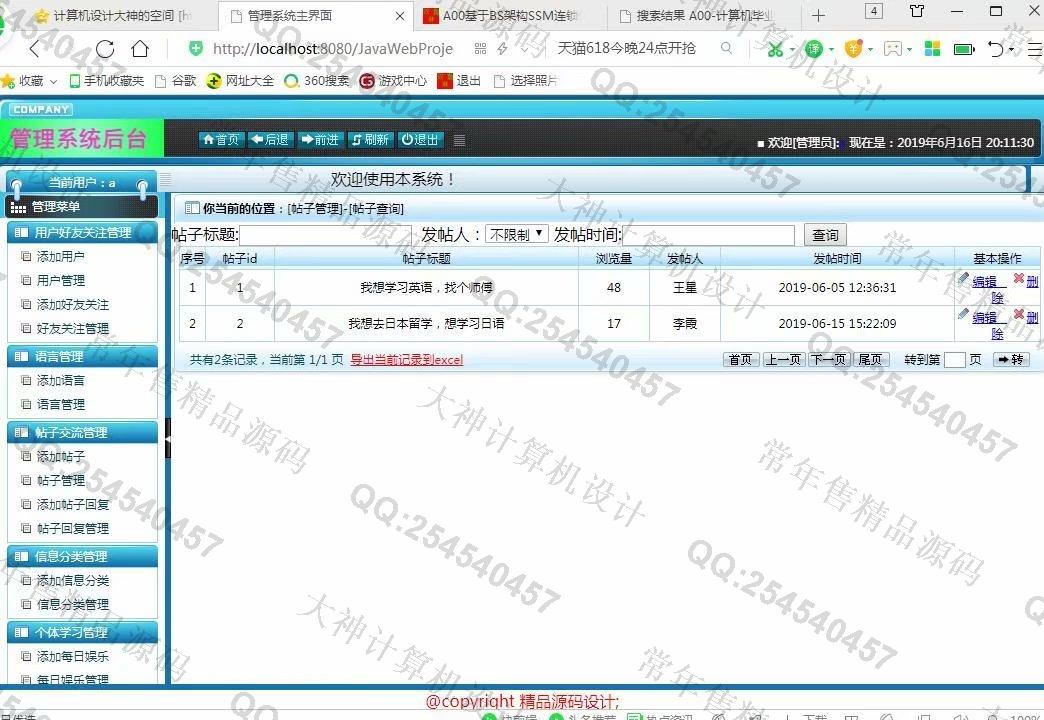Screen dimensions: 1044x720
Task: Click the 查询 search button
Action: [825, 235]
